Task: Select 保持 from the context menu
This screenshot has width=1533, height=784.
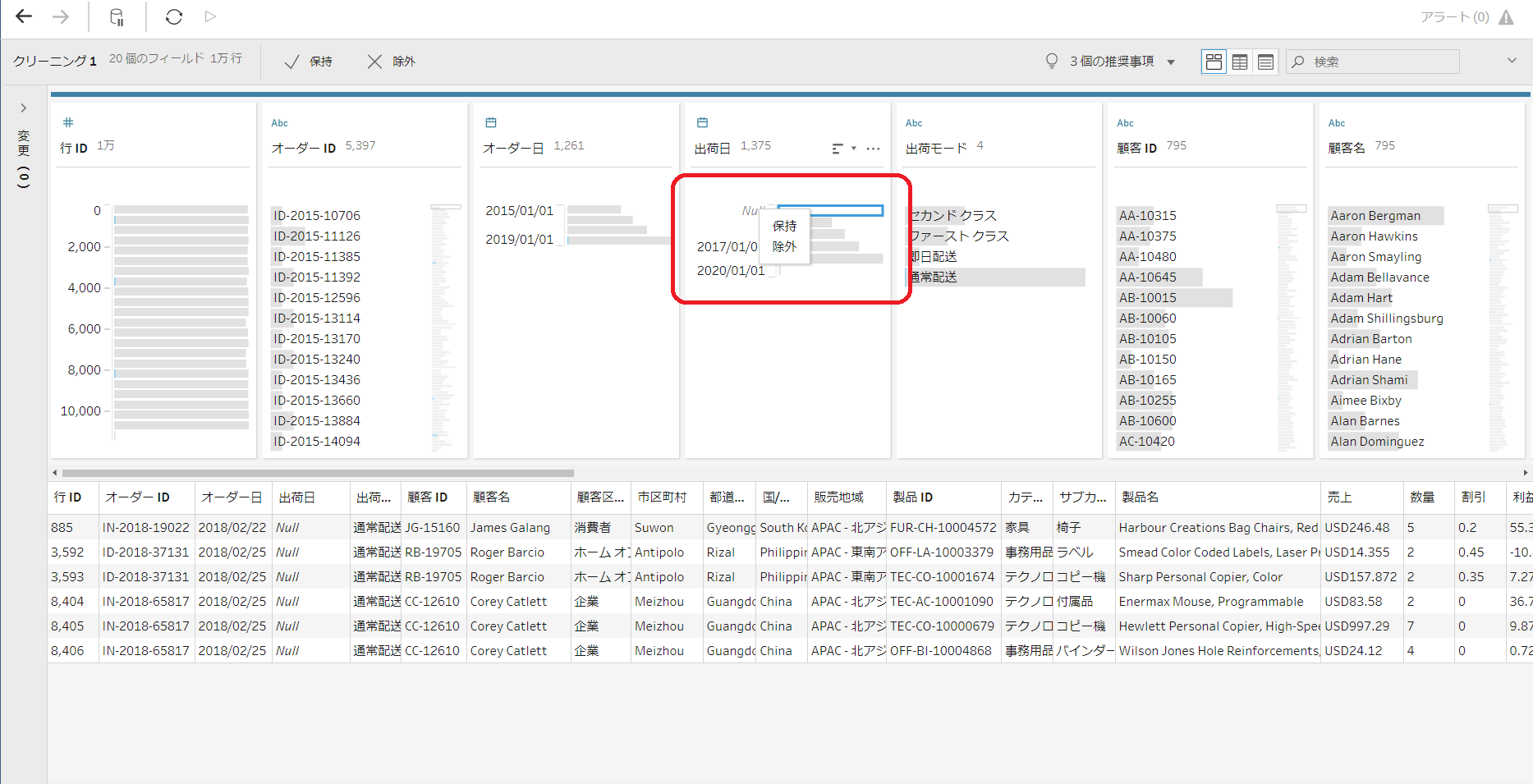Action: point(784,226)
